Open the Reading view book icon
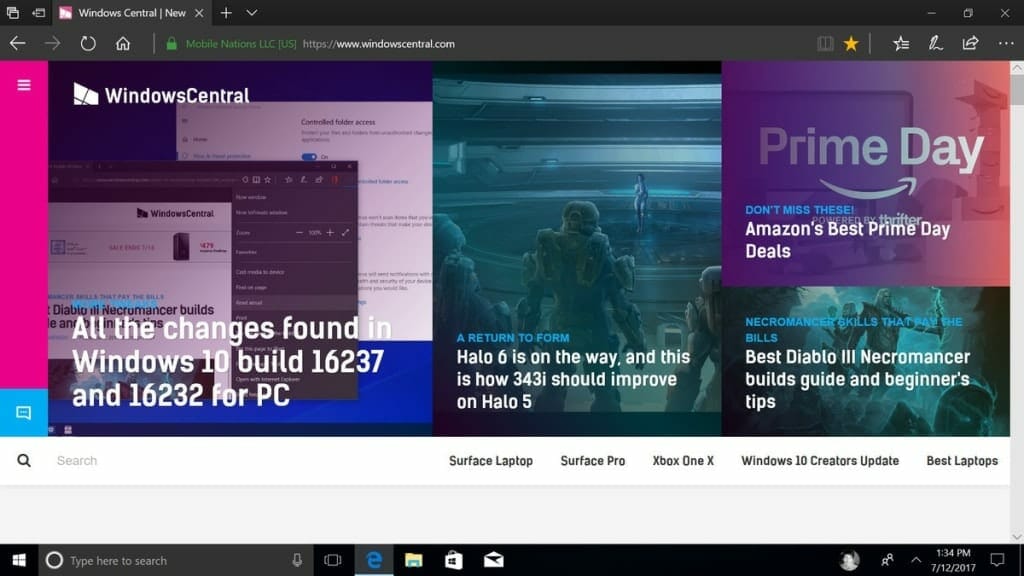This screenshot has width=1024, height=576. (x=825, y=44)
